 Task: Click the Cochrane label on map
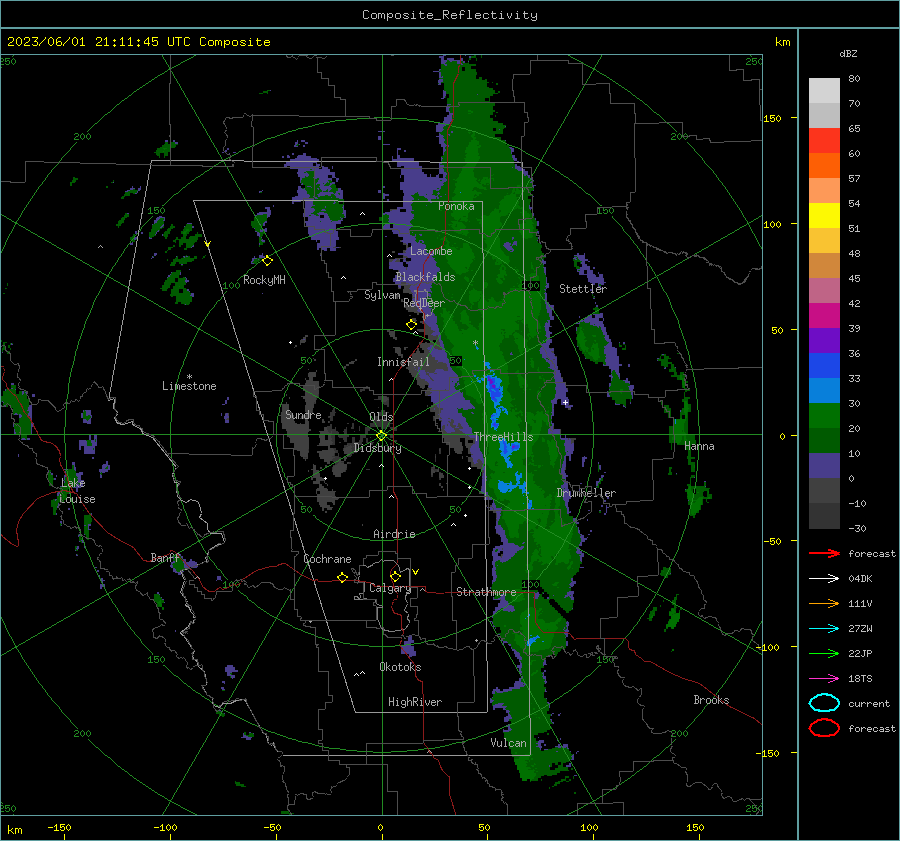tap(327, 559)
